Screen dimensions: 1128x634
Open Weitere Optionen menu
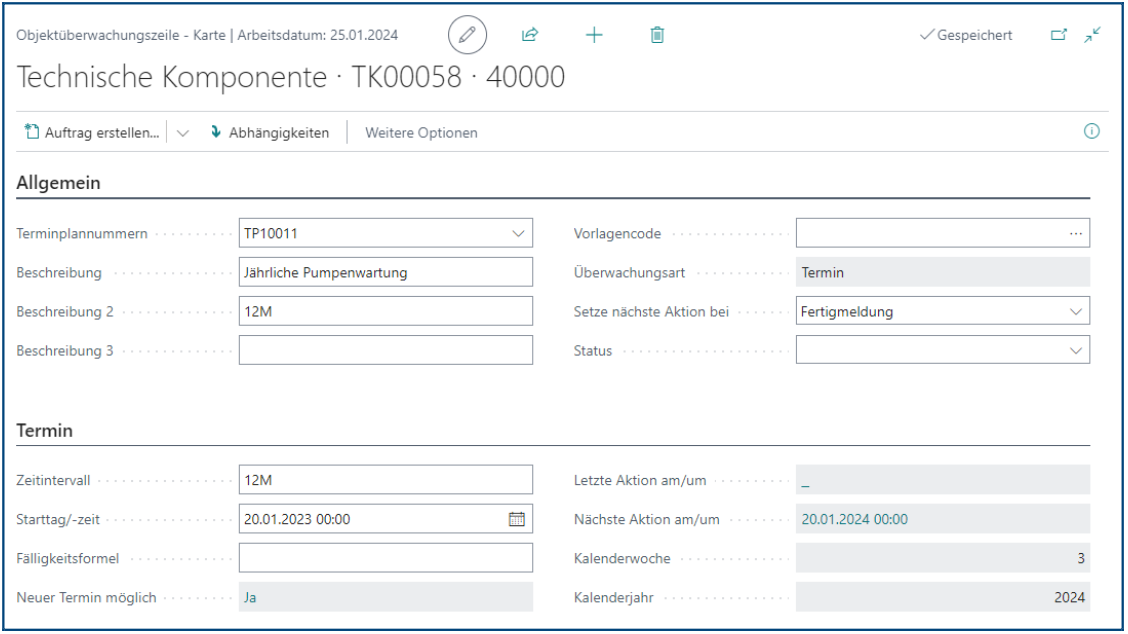pos(422,132)
